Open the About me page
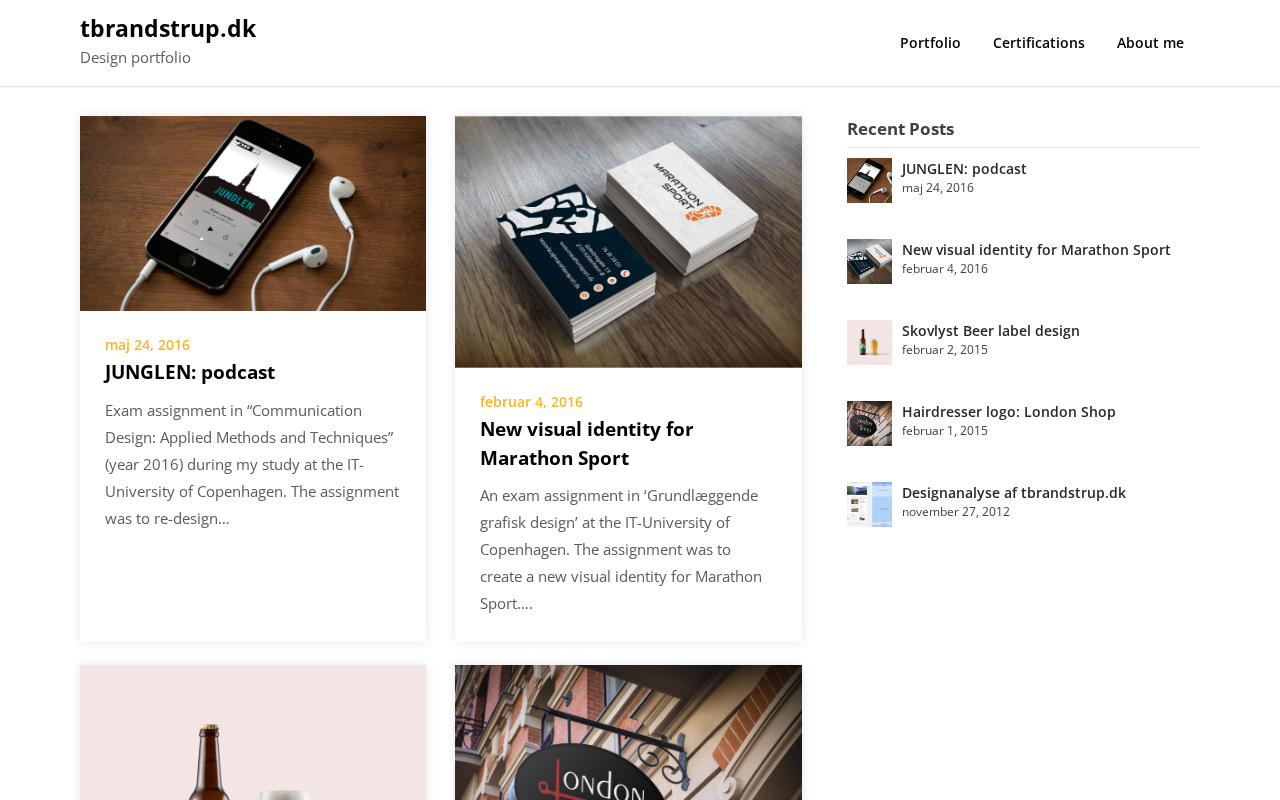Image resolution: width=1280 pixels, height=800 pixels. [1150, 43]
